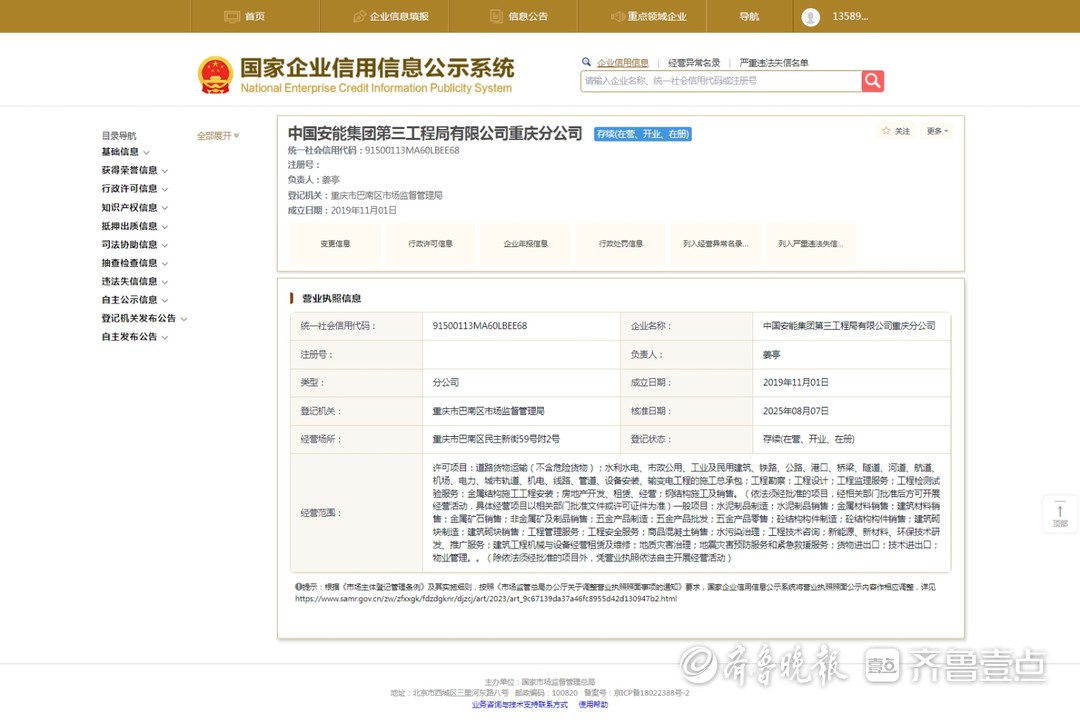This screenshot has width=1080, height=722.
Task: Expand 自主公示信息 in the sidebar
Action: [x=134, y=300]
